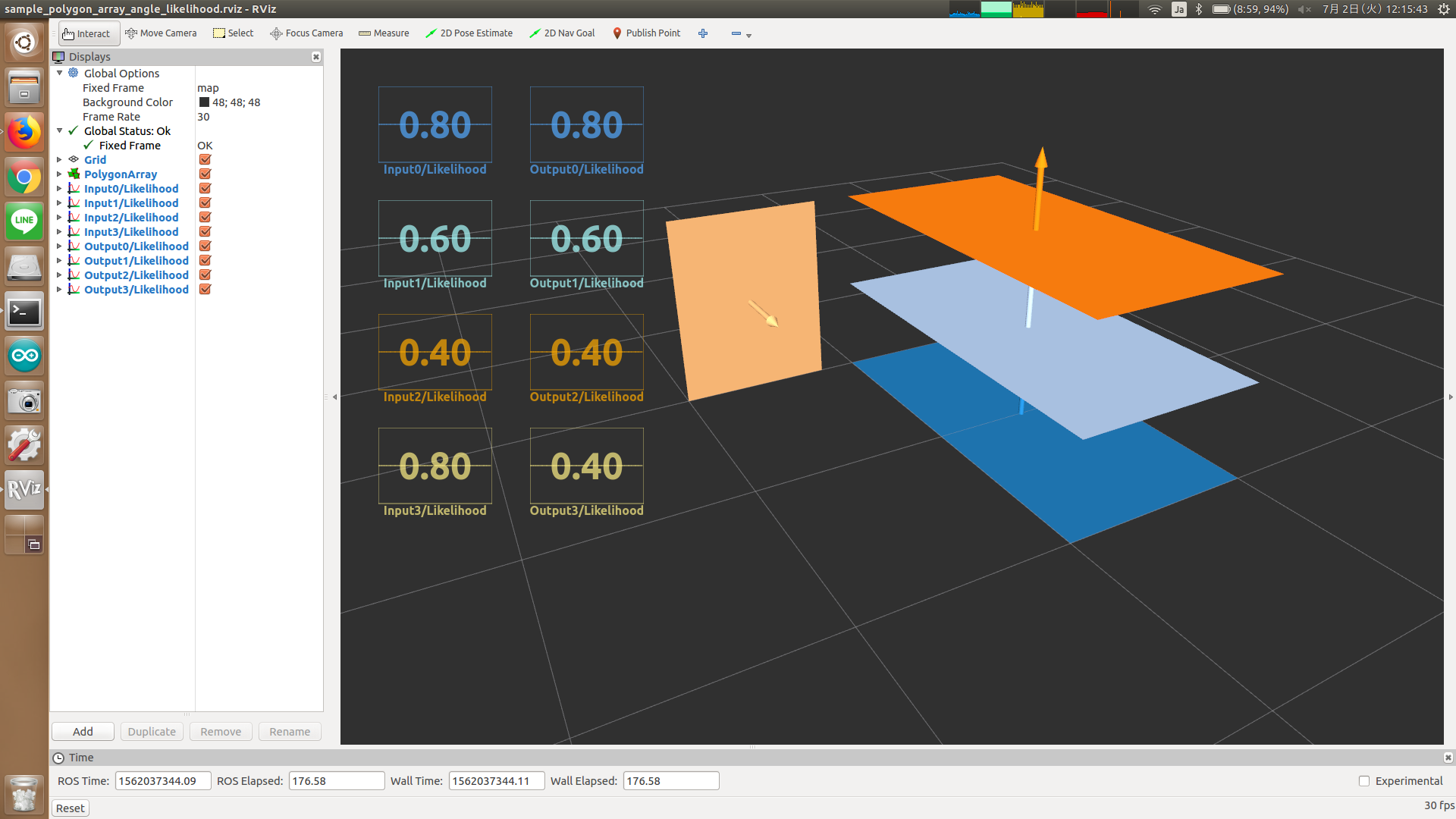Launch Google Chrome from the dock
This screenshot has height=819, width=1456.
tap(24, 177)
